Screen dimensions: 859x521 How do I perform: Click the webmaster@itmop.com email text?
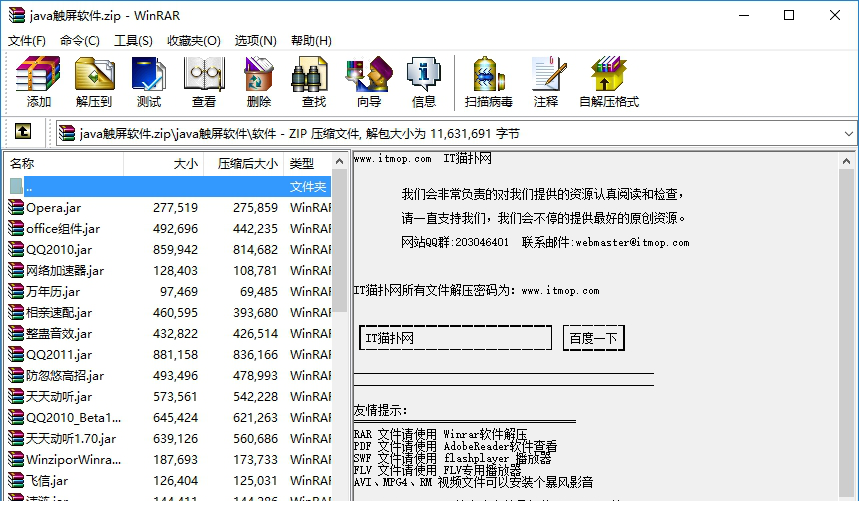pyautogui.click(x=632, y=242)
